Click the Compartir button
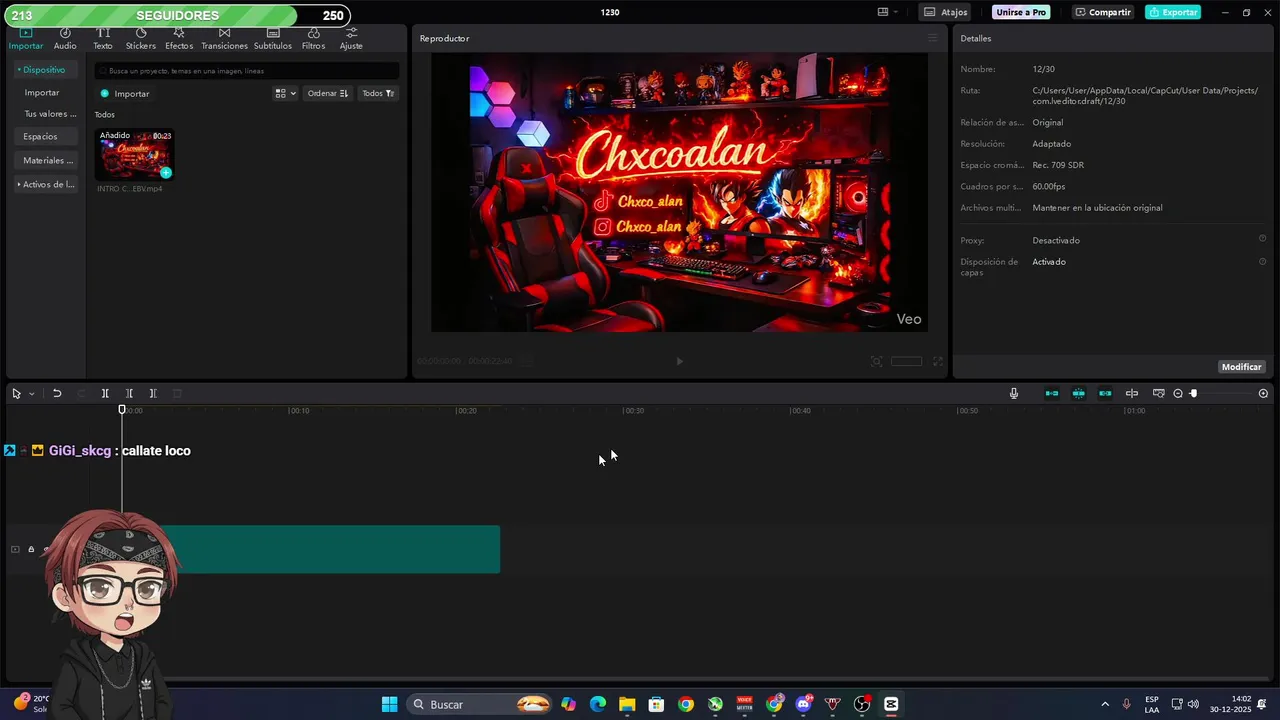 [x=1103, y=12]
